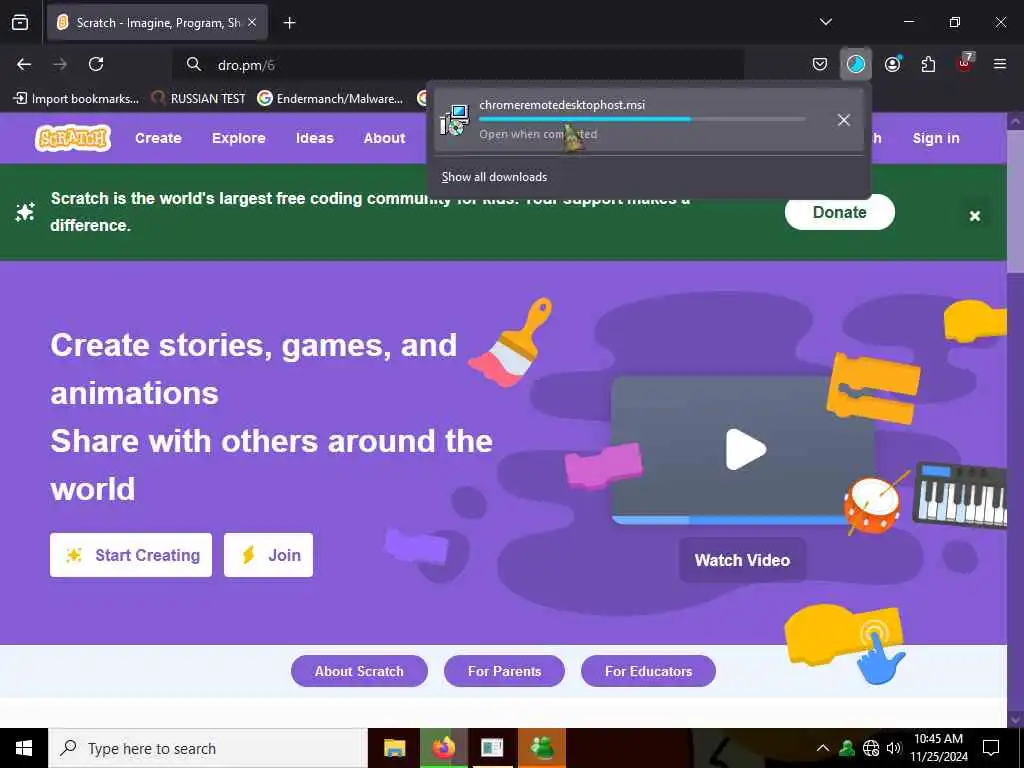
Task: Click the download progress bar
Action: pos(642,119)
